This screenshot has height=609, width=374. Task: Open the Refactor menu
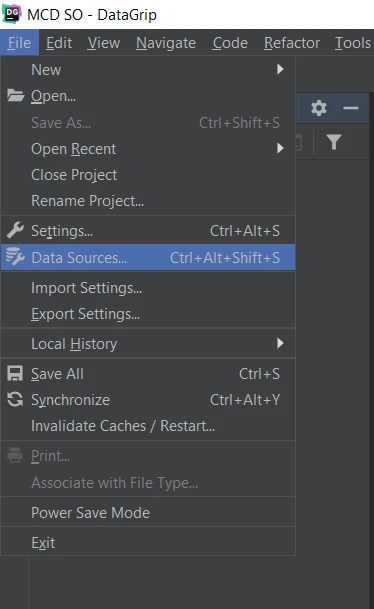coord(292,43)
